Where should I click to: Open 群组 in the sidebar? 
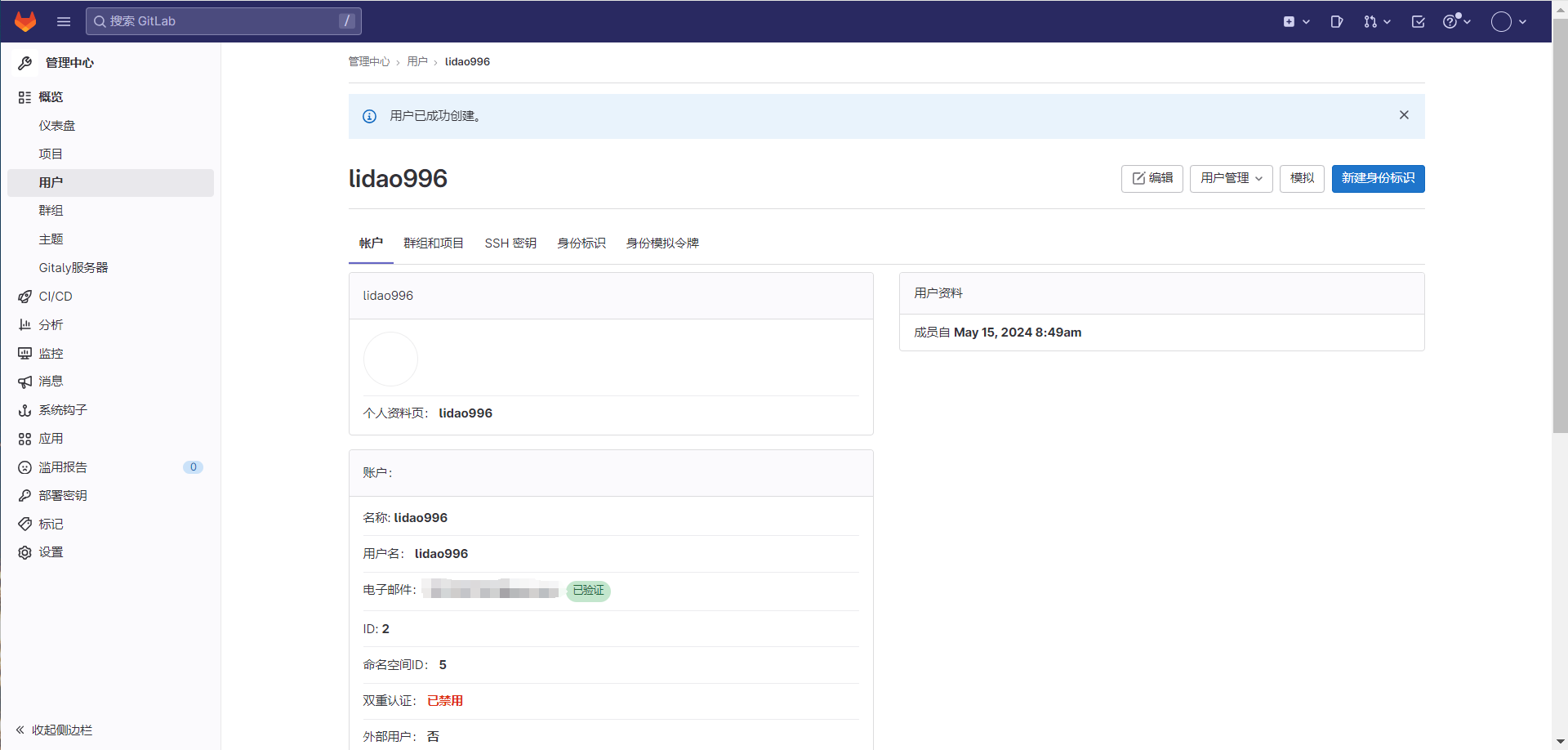110,211
